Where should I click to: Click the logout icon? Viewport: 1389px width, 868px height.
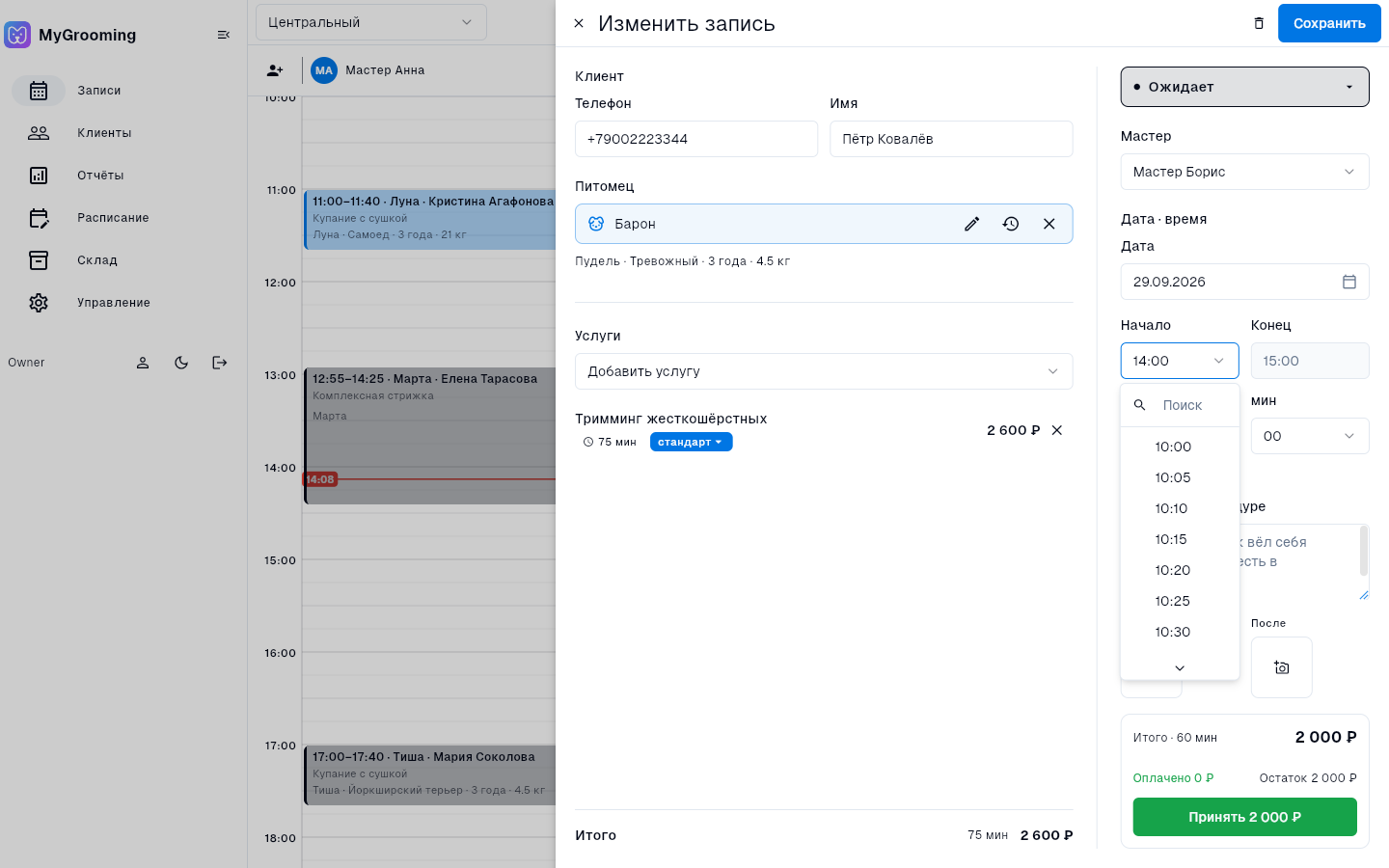[220, 363]
